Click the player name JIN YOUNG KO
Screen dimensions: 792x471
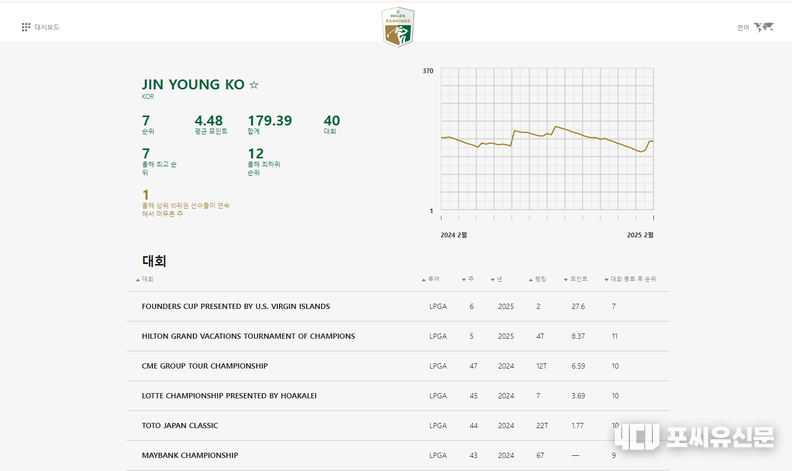[x=193, y=84]
